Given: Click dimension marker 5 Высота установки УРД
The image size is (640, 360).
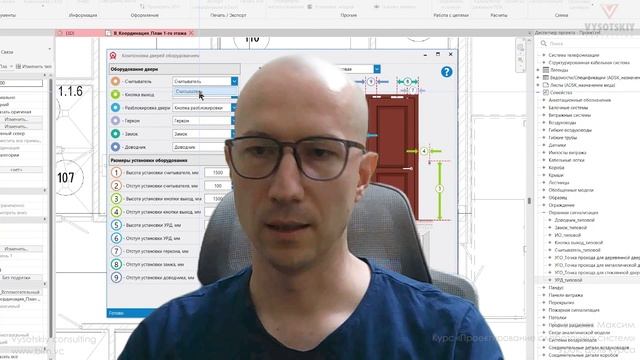Looking at the screenshot, I should [116, 225].
